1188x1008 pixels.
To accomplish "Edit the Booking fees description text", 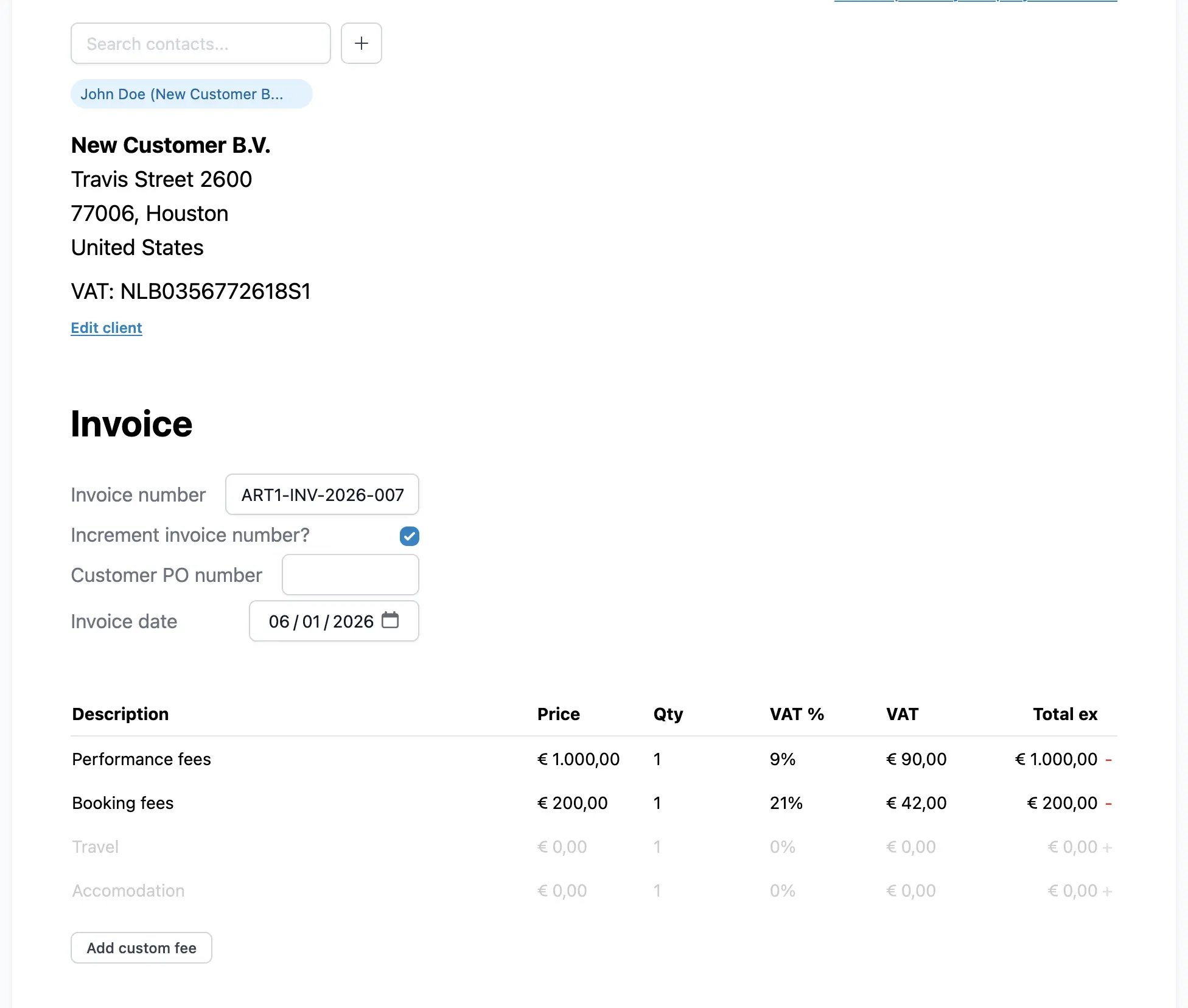I will [x=122, y=803].
